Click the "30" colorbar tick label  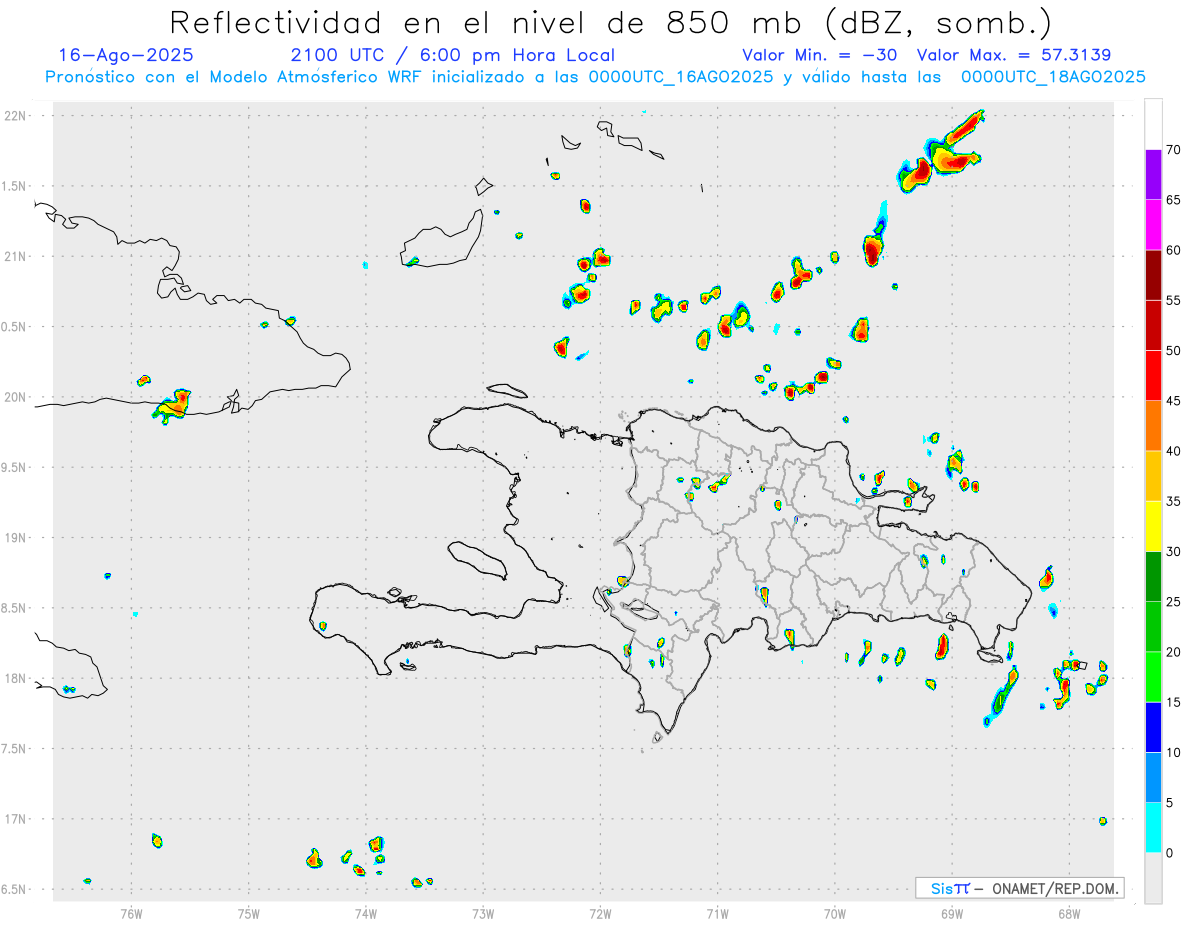[x=1174, y=552]
